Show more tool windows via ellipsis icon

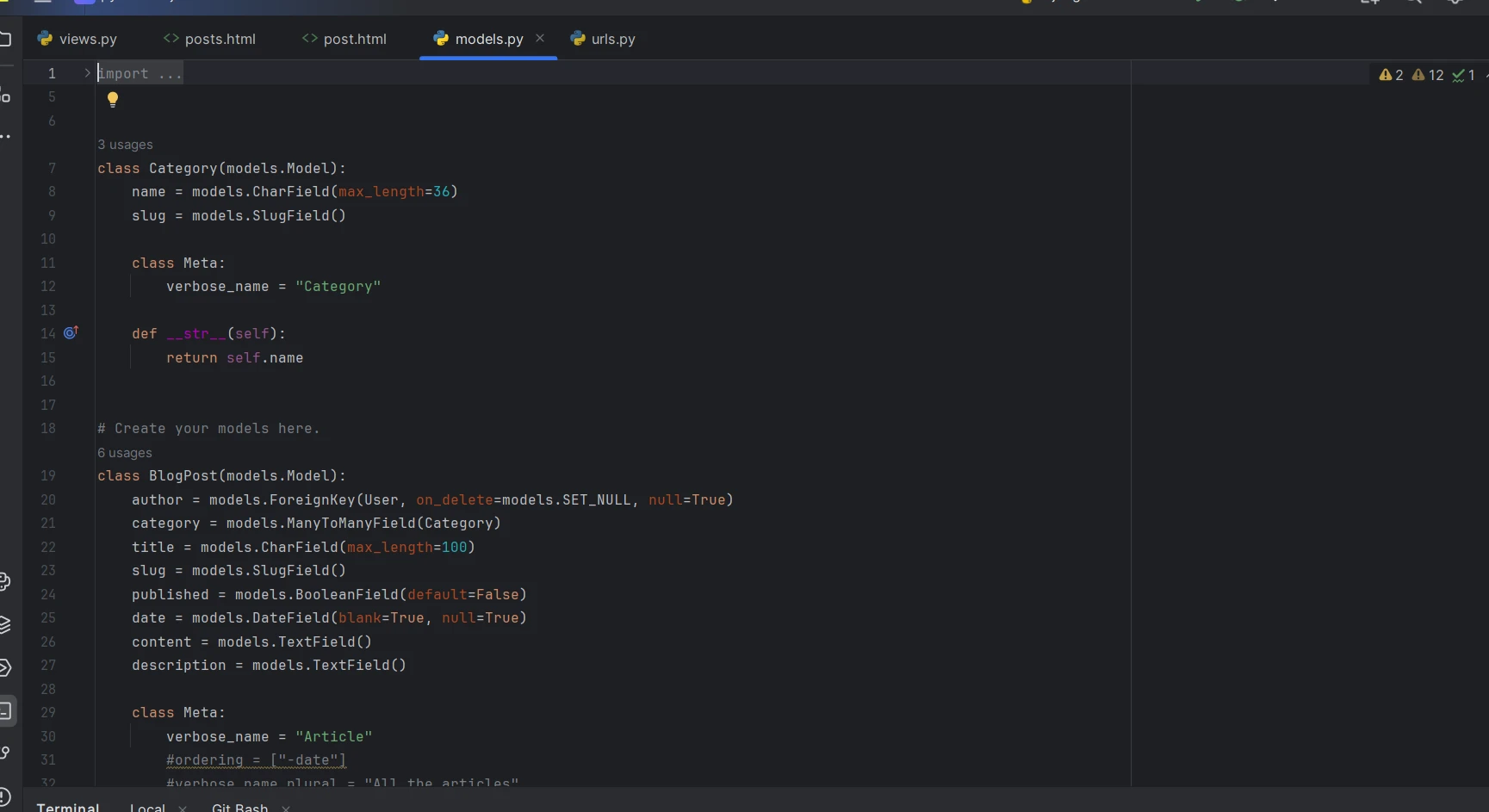tap(5, 136)
